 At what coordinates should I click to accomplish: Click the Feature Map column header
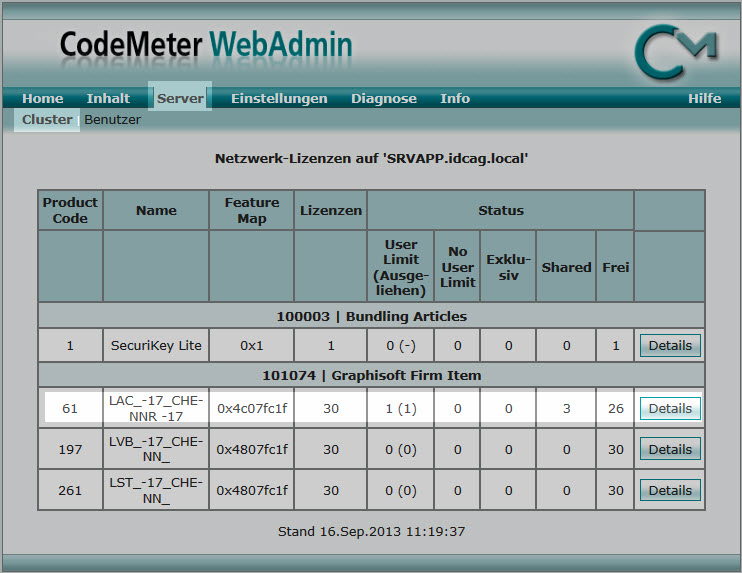pos(252,210)
